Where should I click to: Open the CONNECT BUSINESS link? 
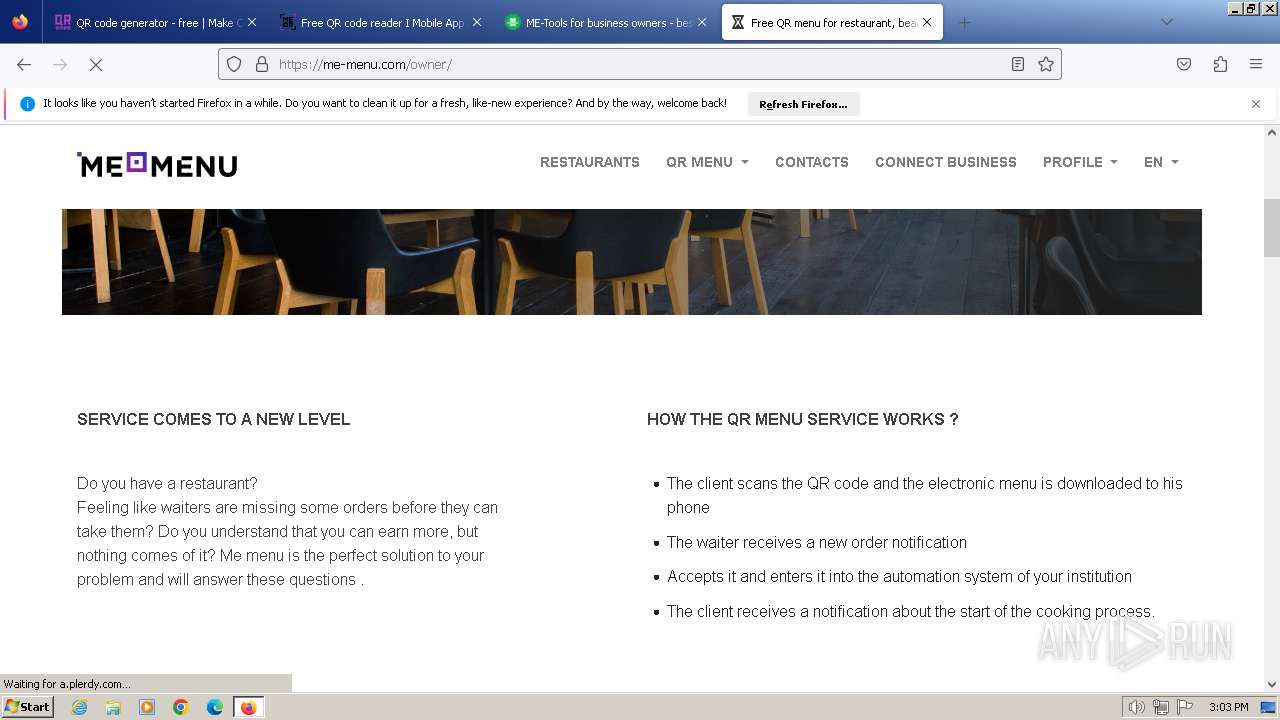coord(946,162)
